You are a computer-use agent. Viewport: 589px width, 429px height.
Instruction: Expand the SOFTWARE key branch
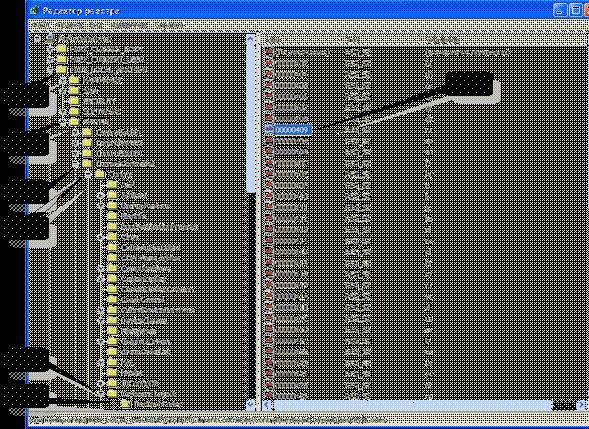(63, 112)
